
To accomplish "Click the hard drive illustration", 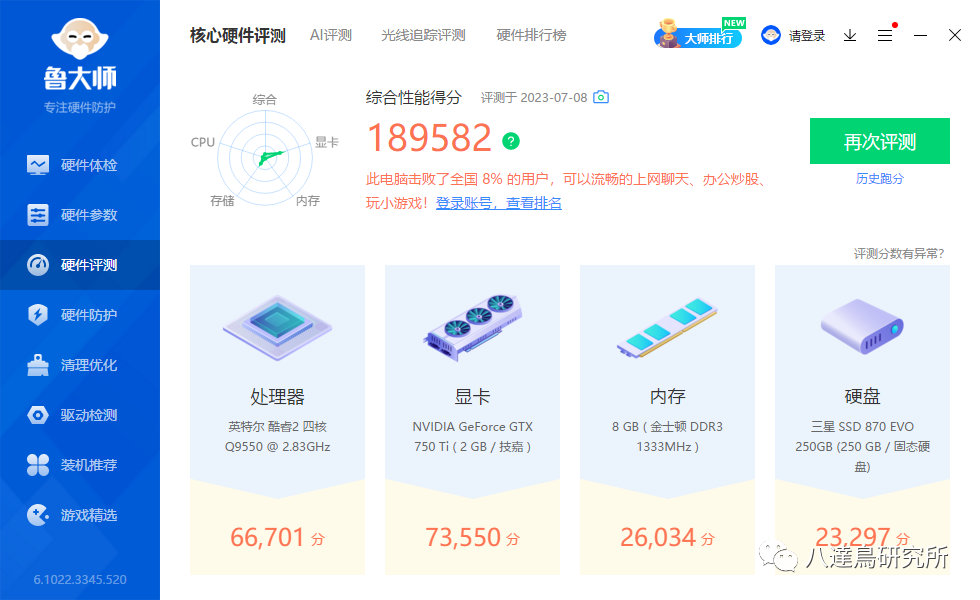I will click(x=862, y=326).
